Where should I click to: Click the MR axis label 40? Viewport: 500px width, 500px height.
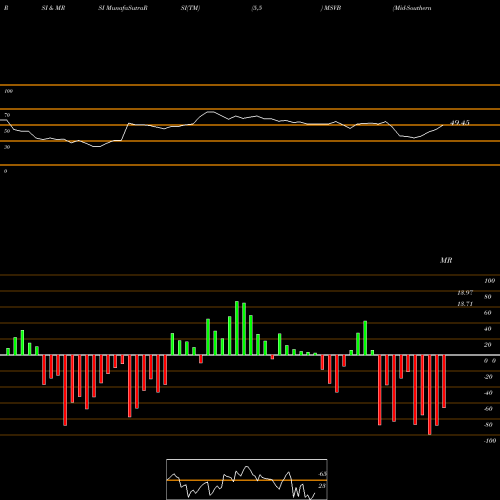point(488,329)
